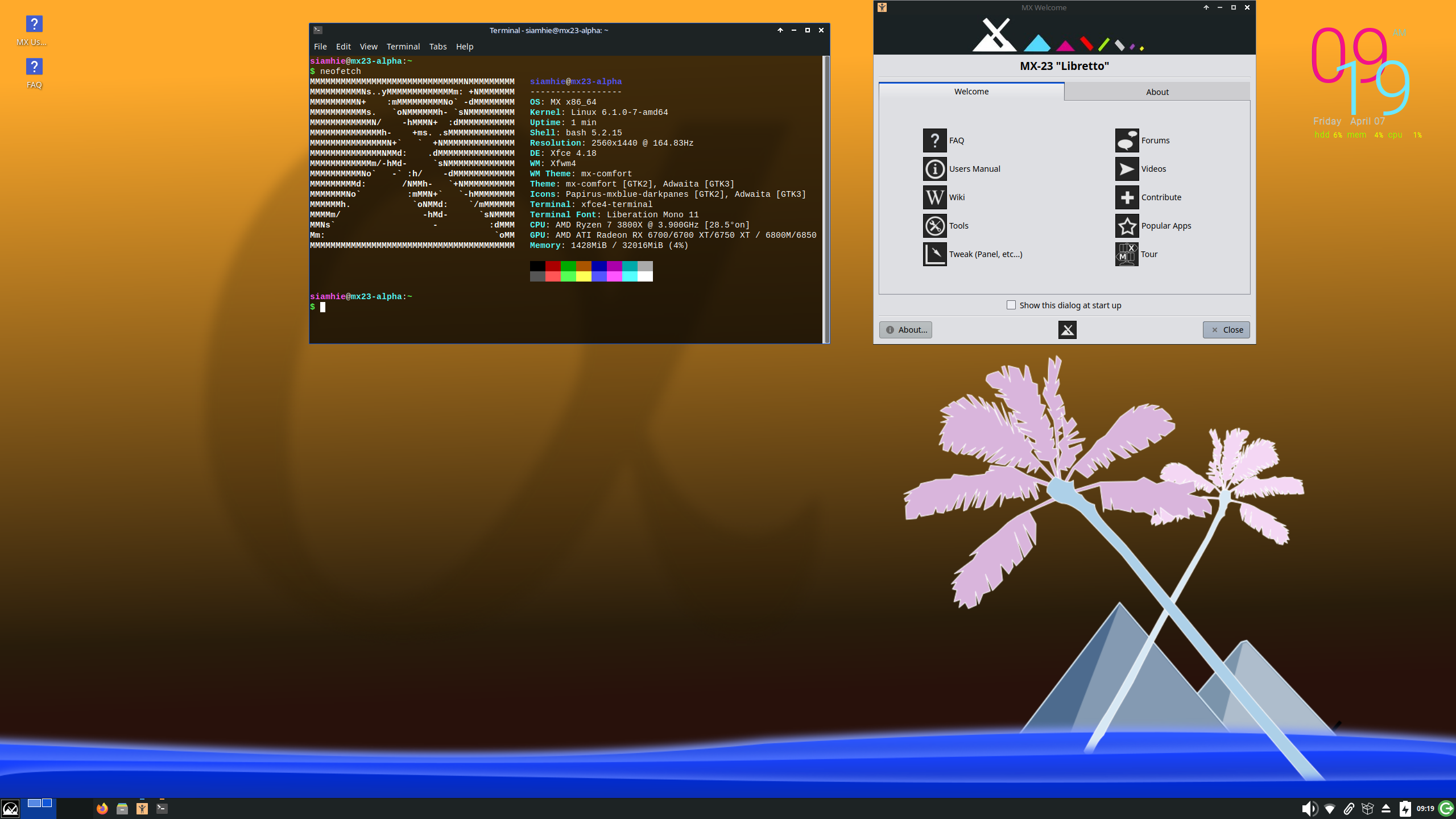Viewport: 1456px width, 819px height.
Task: Open the File menu in Terminal
Action: 320,47
